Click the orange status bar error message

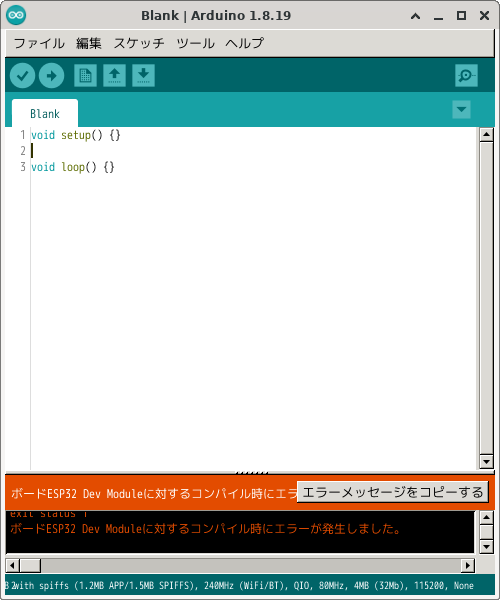tap(154, 493)
